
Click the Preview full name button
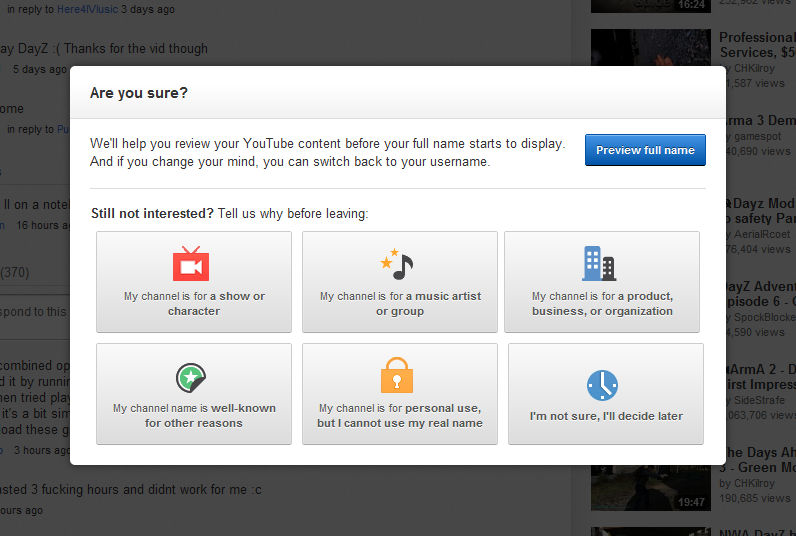[x=645, y=150]
